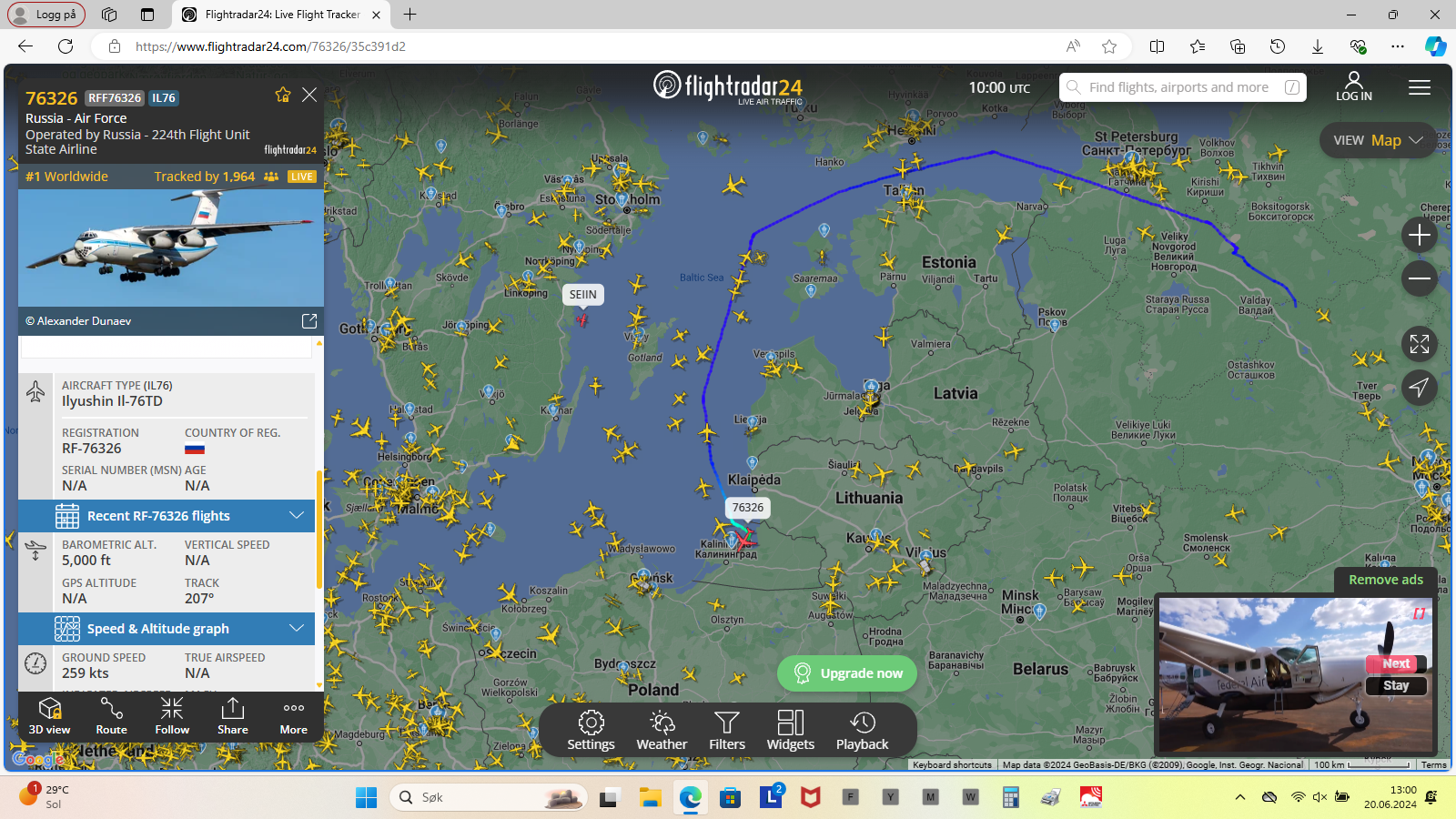
Task: Open the Widgets panel
Action: coord(790,731)
